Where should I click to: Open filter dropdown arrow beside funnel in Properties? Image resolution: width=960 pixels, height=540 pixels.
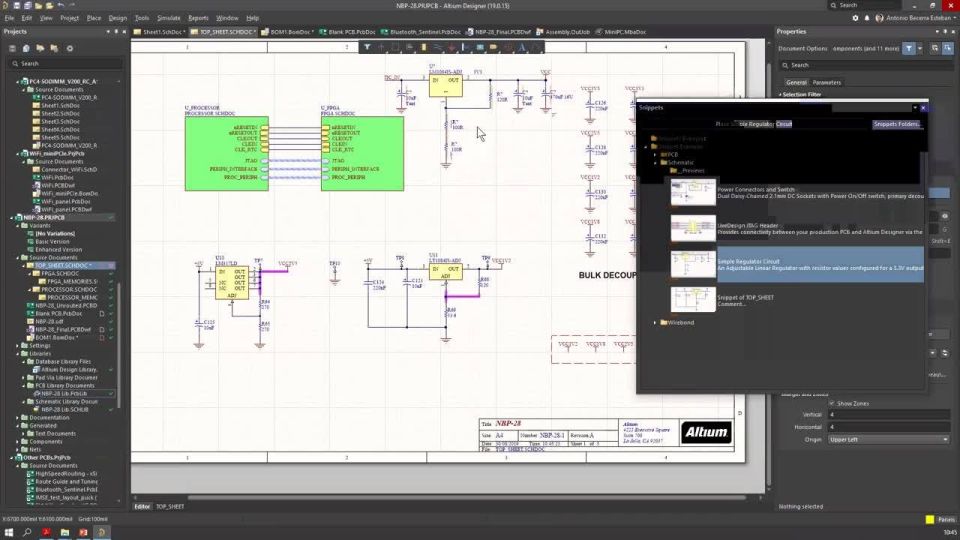(920, 48)
